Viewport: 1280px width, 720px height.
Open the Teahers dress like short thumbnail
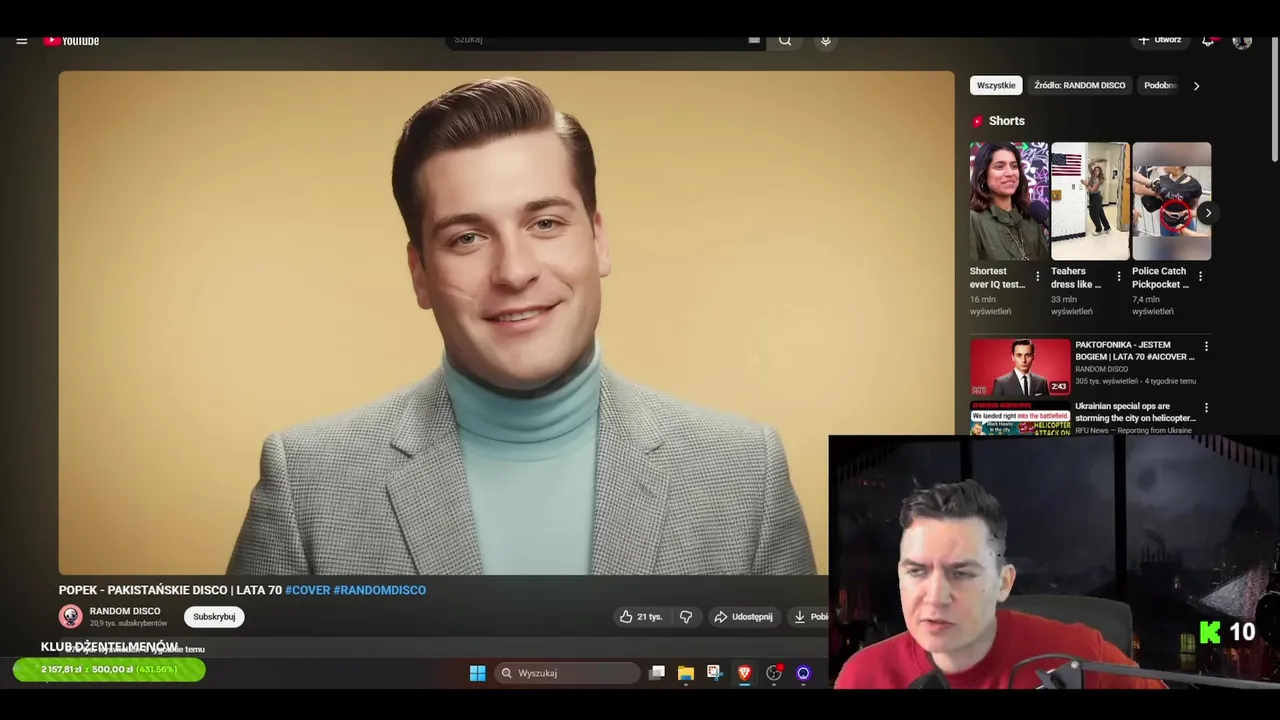[x=1090, y=201]
